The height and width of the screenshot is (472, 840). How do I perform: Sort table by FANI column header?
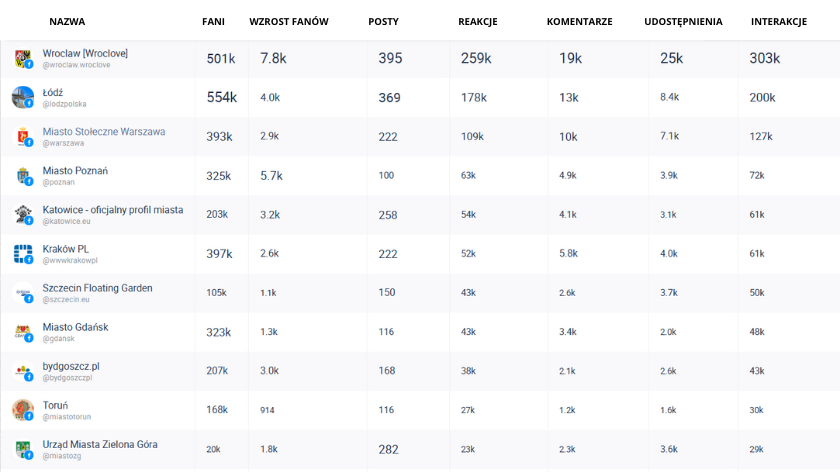pyautogui.click(x=213, y=21)
